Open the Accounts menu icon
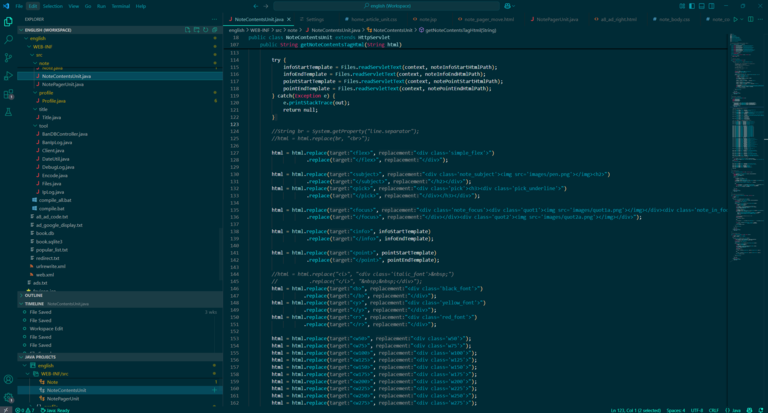Screen dimensions: 768x413 8,380
